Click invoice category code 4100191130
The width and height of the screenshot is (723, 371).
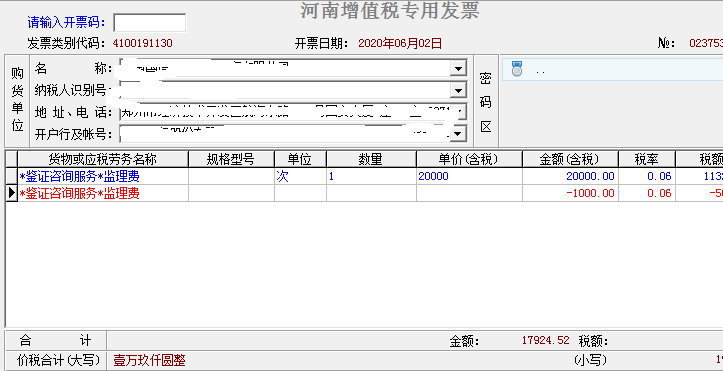(x=142, y=43)
